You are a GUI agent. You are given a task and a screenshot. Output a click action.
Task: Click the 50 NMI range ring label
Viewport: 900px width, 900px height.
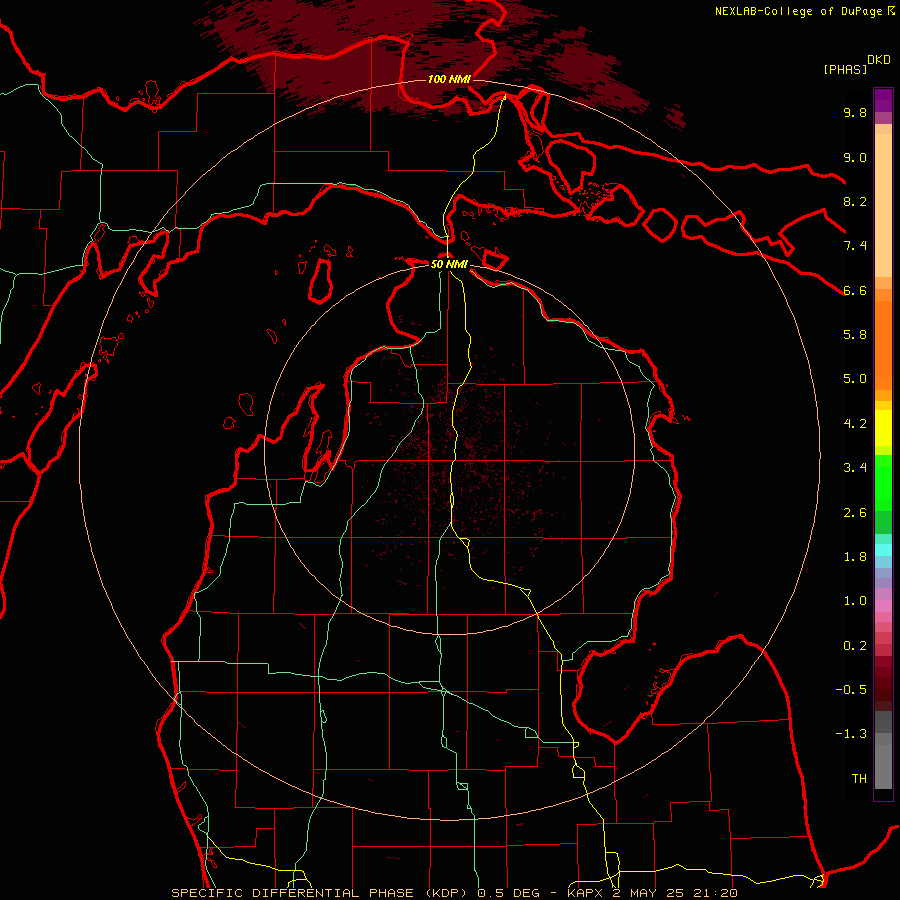[449, 264]
